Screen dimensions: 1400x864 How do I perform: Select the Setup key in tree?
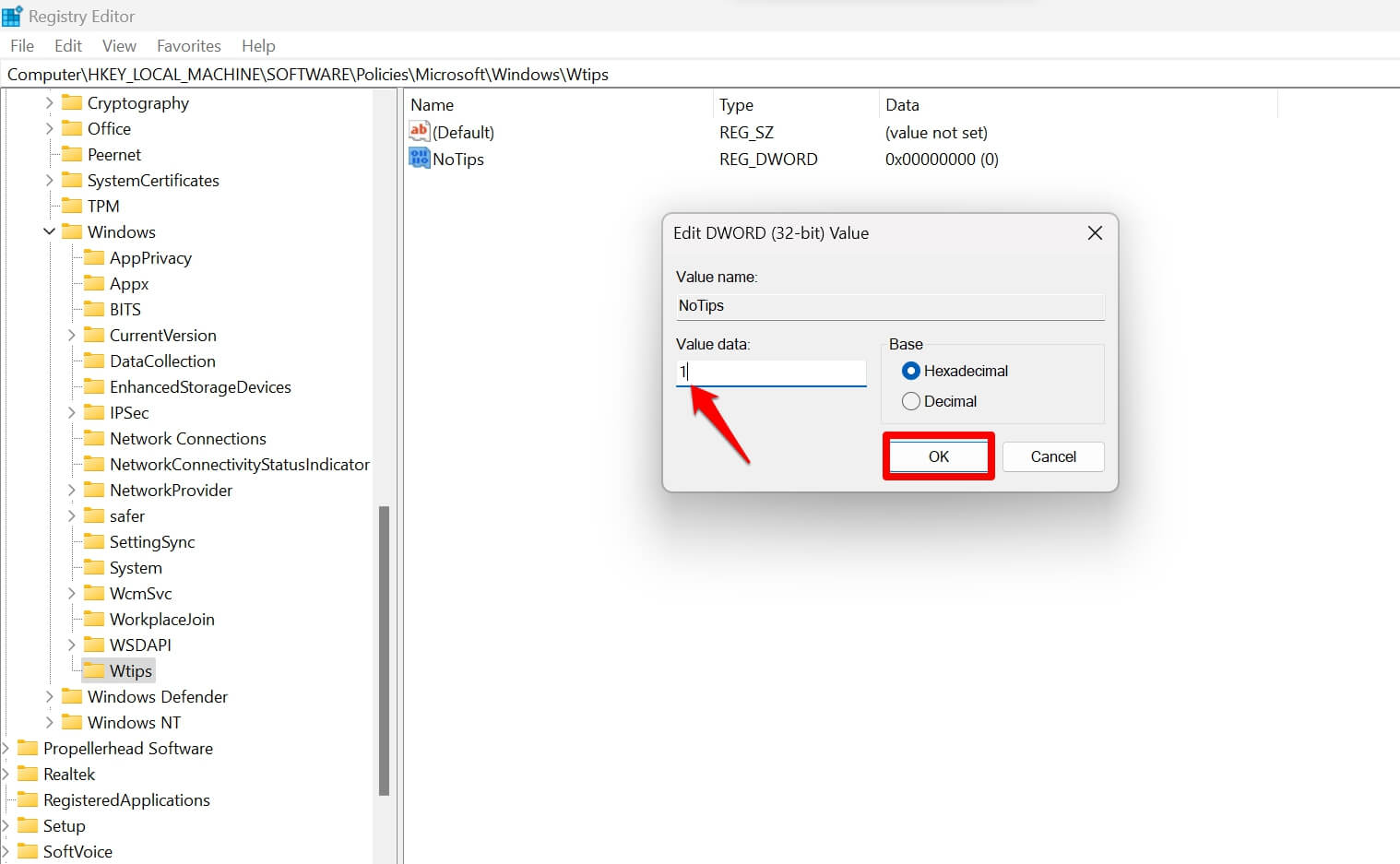pyautogui.click(x=64, y=825)
